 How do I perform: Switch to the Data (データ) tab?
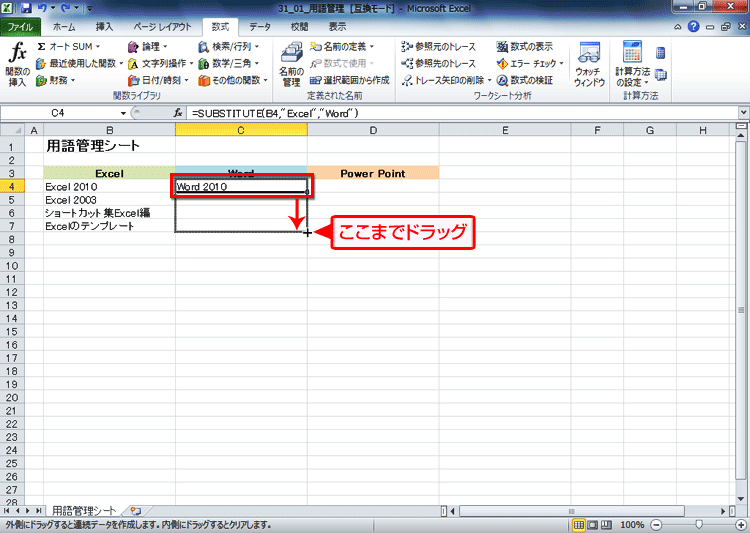pos(260,27)
